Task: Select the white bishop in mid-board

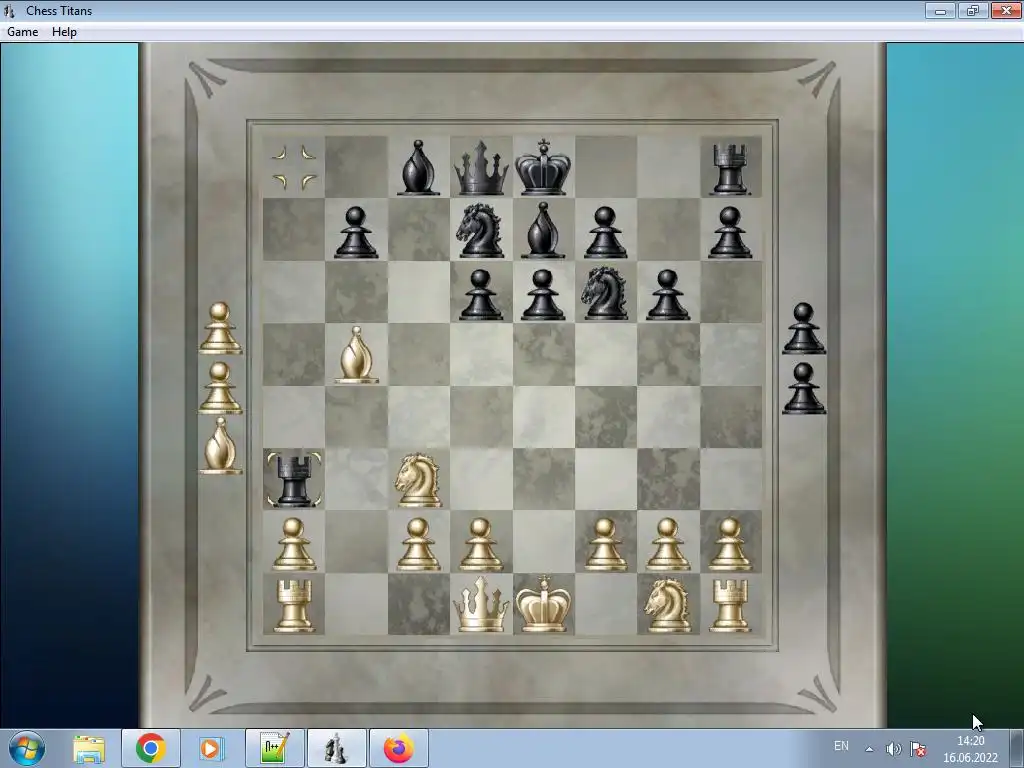Action: tap(357, 355)
